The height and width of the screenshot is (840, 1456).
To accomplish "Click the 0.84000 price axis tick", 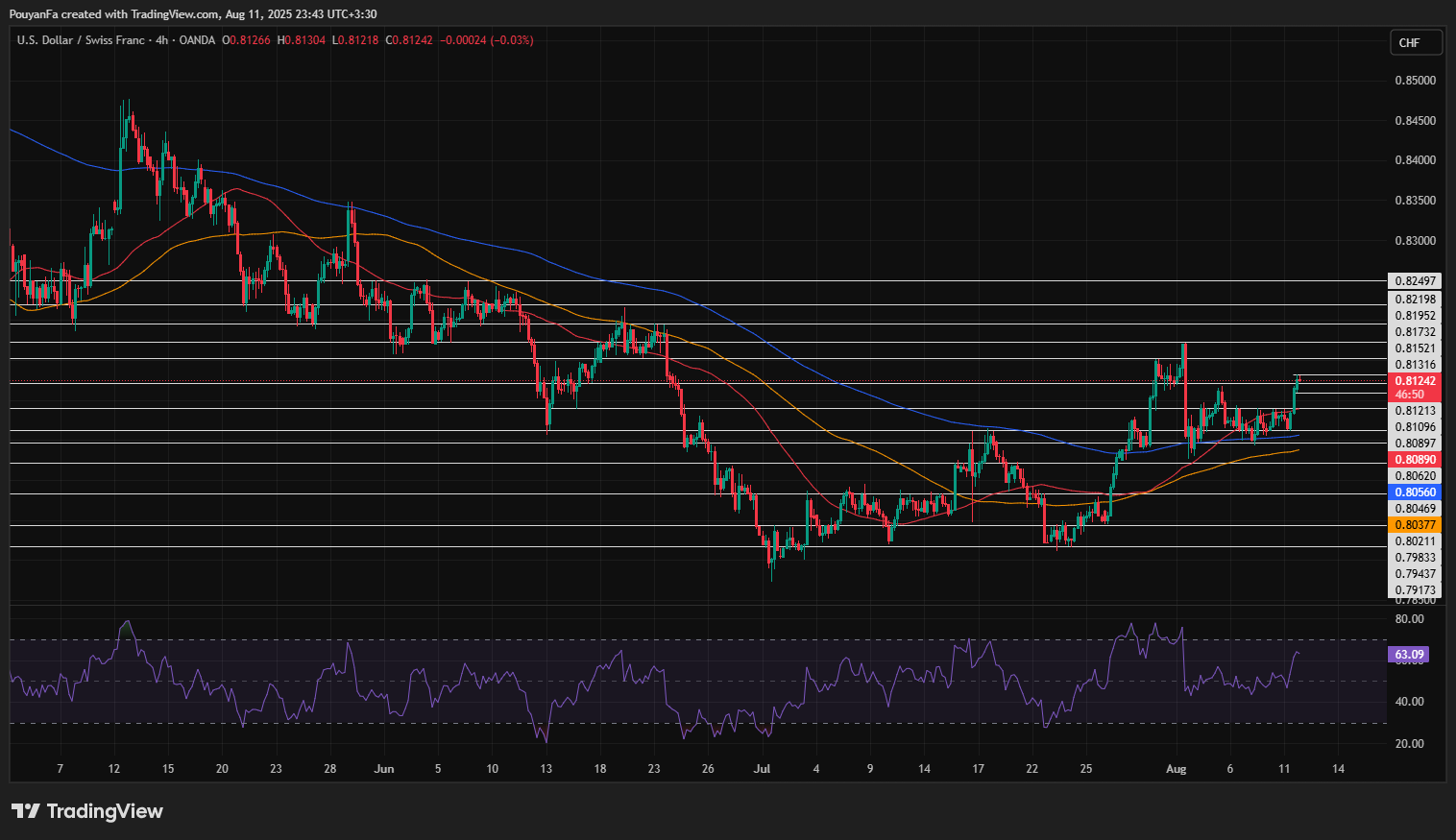I will point(1415,160).
